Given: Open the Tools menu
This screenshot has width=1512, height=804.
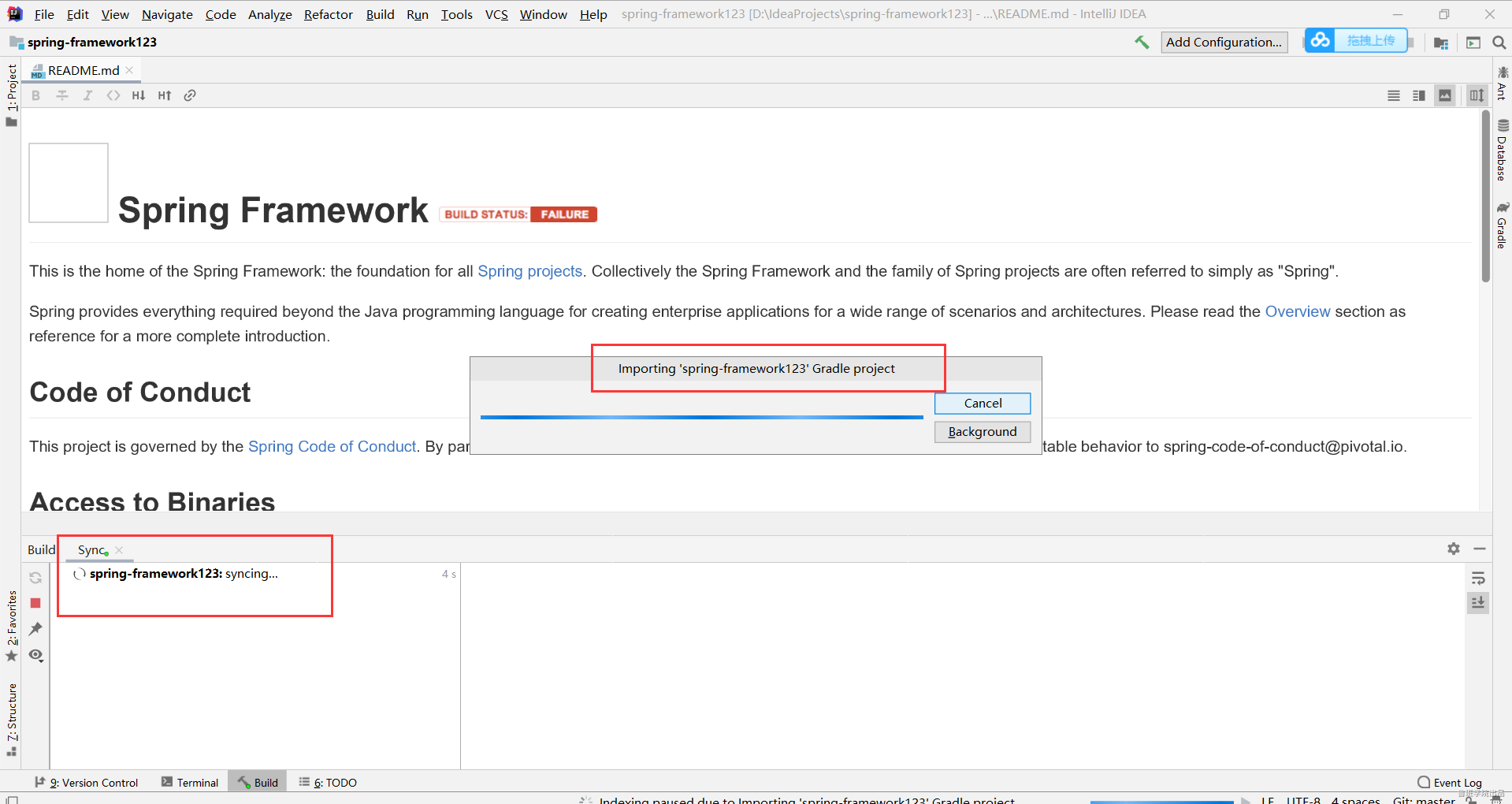Looking at the screenshot, I should coord(456,14).
